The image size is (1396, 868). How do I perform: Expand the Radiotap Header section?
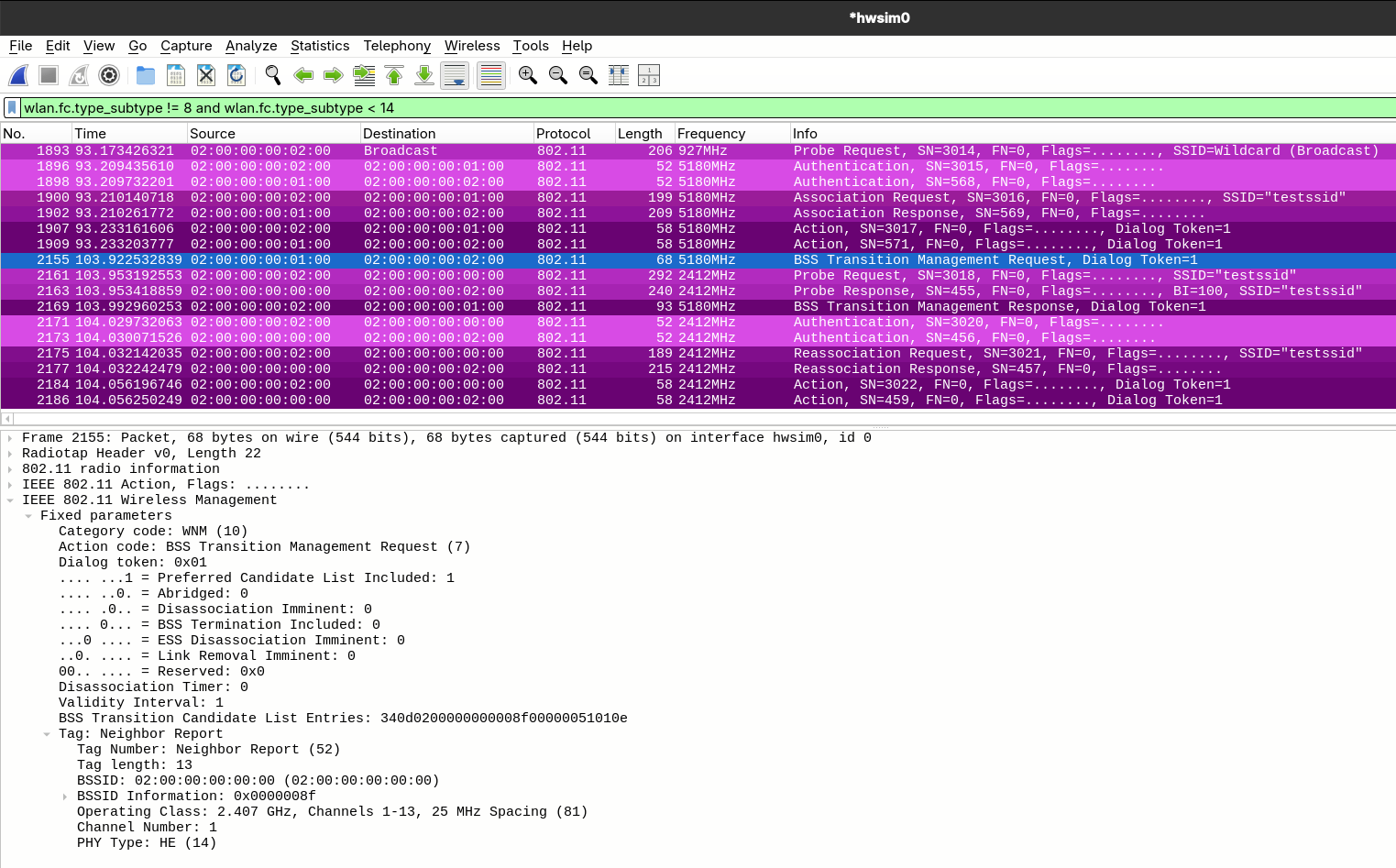[x=10, y=454]
